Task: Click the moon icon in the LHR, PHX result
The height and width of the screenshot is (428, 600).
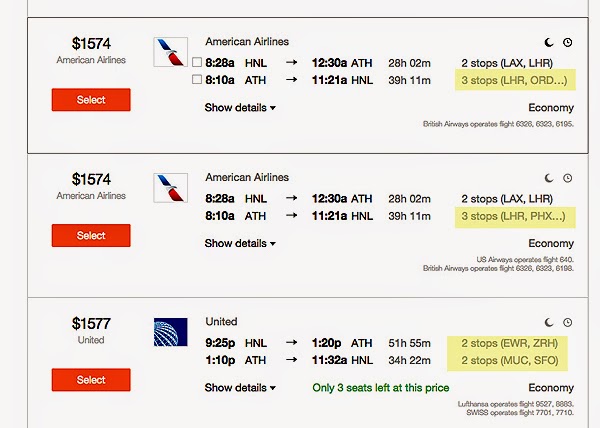Action: [549, 178]
